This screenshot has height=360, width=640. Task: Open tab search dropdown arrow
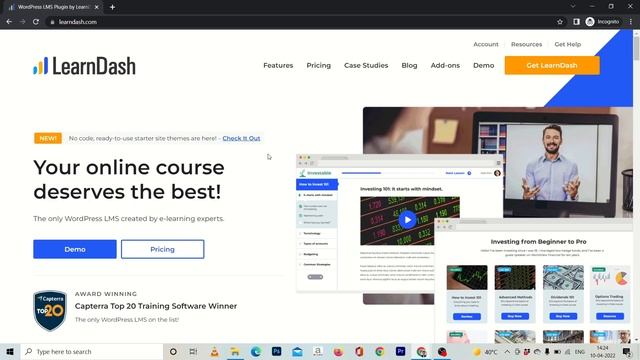click(573, 7)
